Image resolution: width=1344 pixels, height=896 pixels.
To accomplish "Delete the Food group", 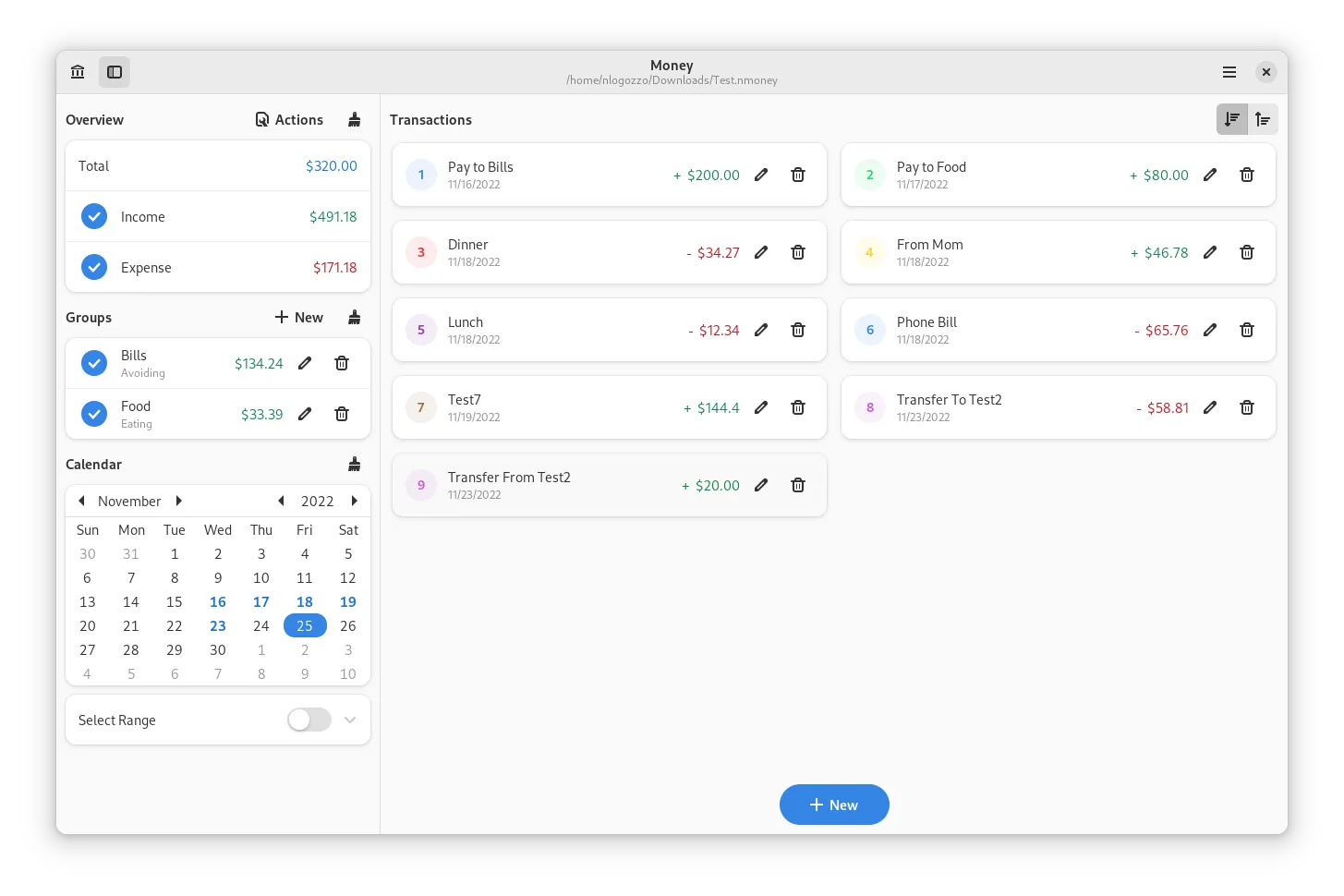I will [342, 415].
